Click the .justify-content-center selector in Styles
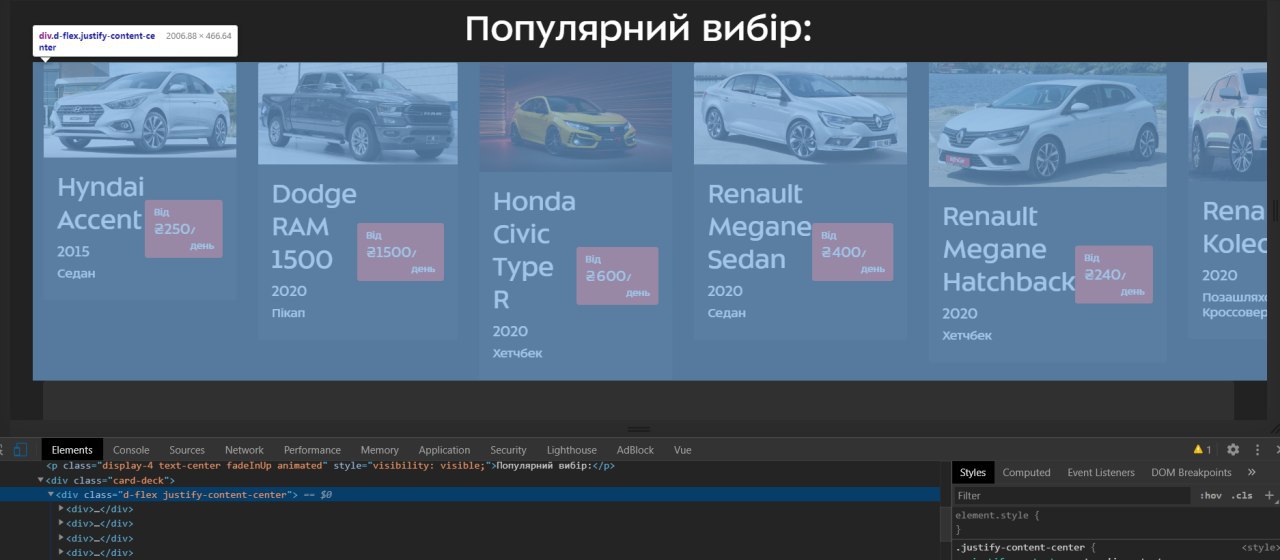Image resolution: width=1280 pixels, height=560 pixels. pyautogui.click(x=1019, y=547)
